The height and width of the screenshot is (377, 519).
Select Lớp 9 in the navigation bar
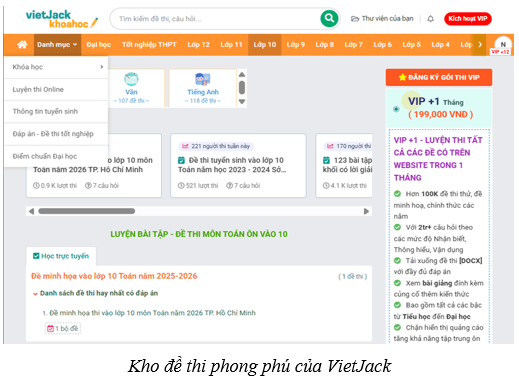pos(296,44)
